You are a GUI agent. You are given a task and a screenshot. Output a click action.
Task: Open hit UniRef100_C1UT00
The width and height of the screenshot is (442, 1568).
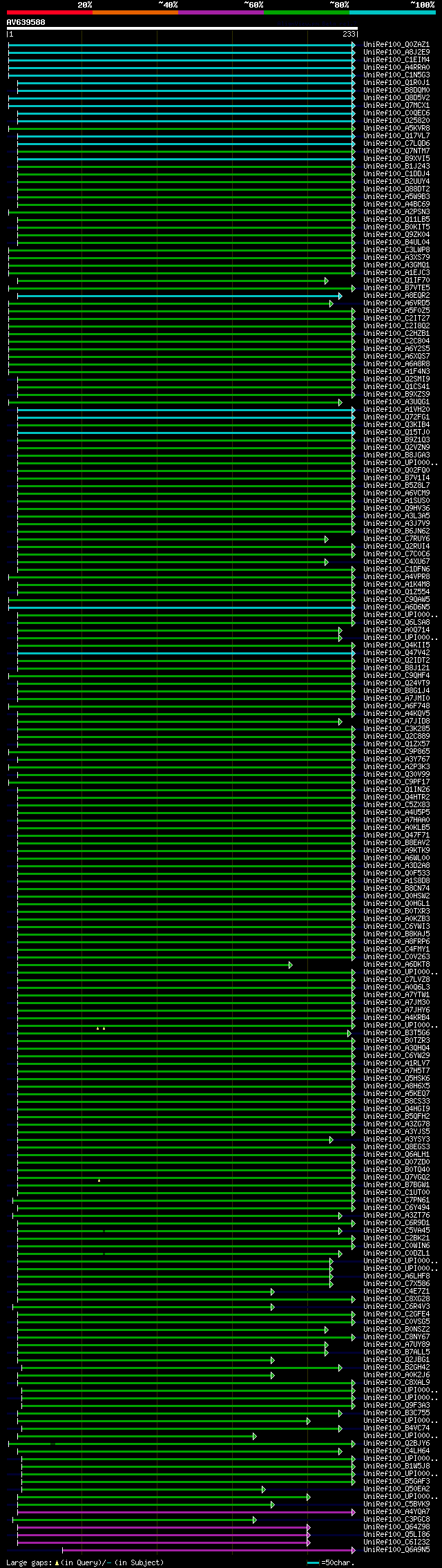coord(396,1192)
